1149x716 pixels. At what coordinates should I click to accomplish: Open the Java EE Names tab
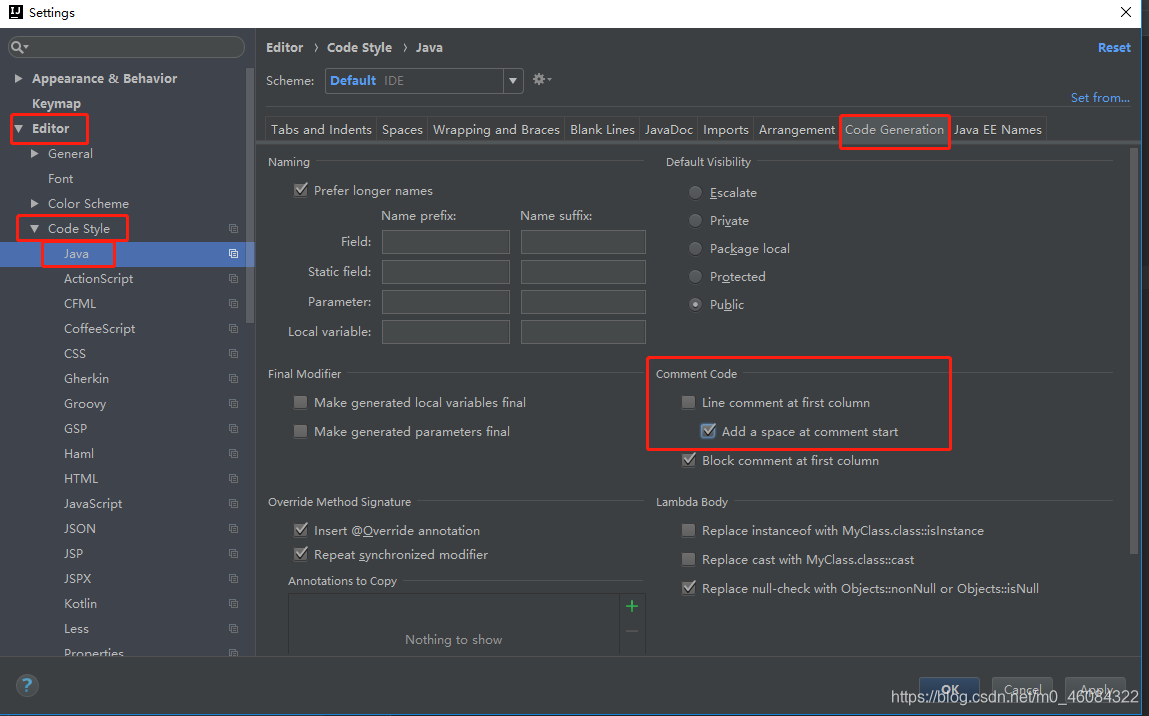(997, 130)
